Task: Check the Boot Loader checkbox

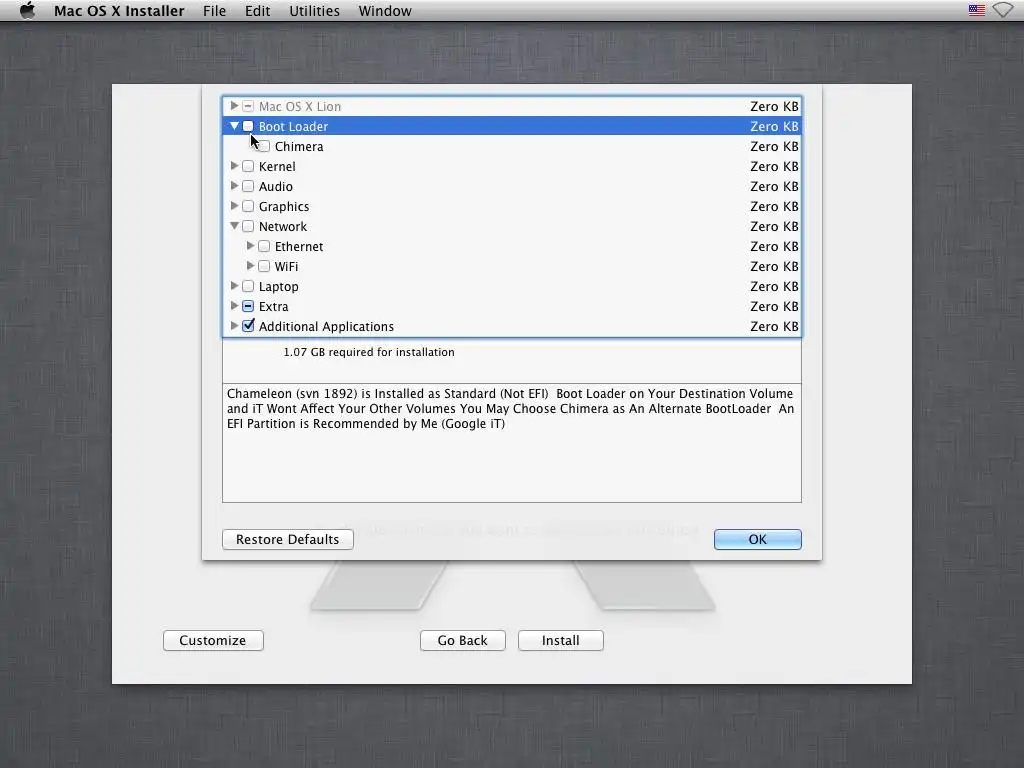Action: click(x=248, y=126)
